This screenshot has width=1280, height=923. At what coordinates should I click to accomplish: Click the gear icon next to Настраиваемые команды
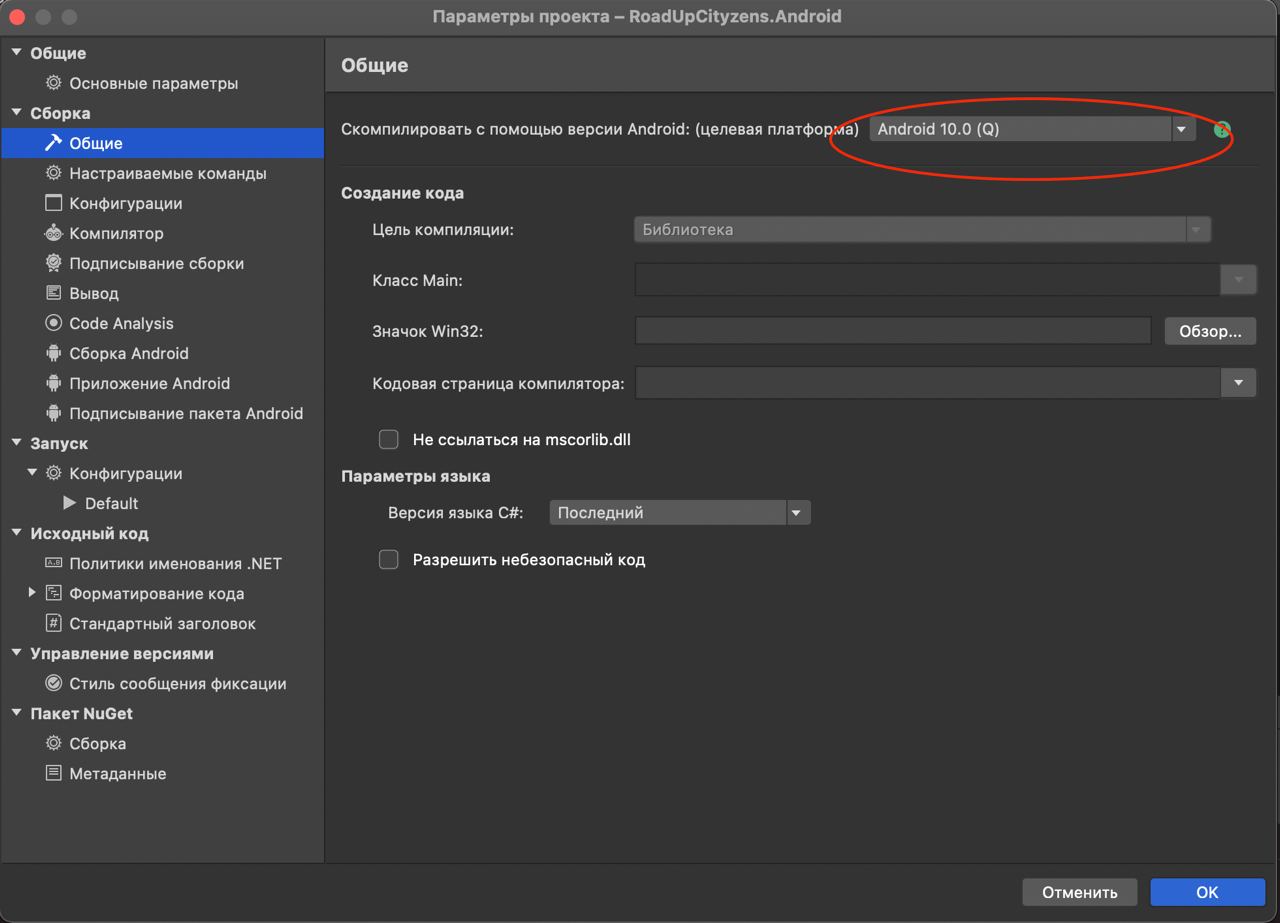pos(54,173)
